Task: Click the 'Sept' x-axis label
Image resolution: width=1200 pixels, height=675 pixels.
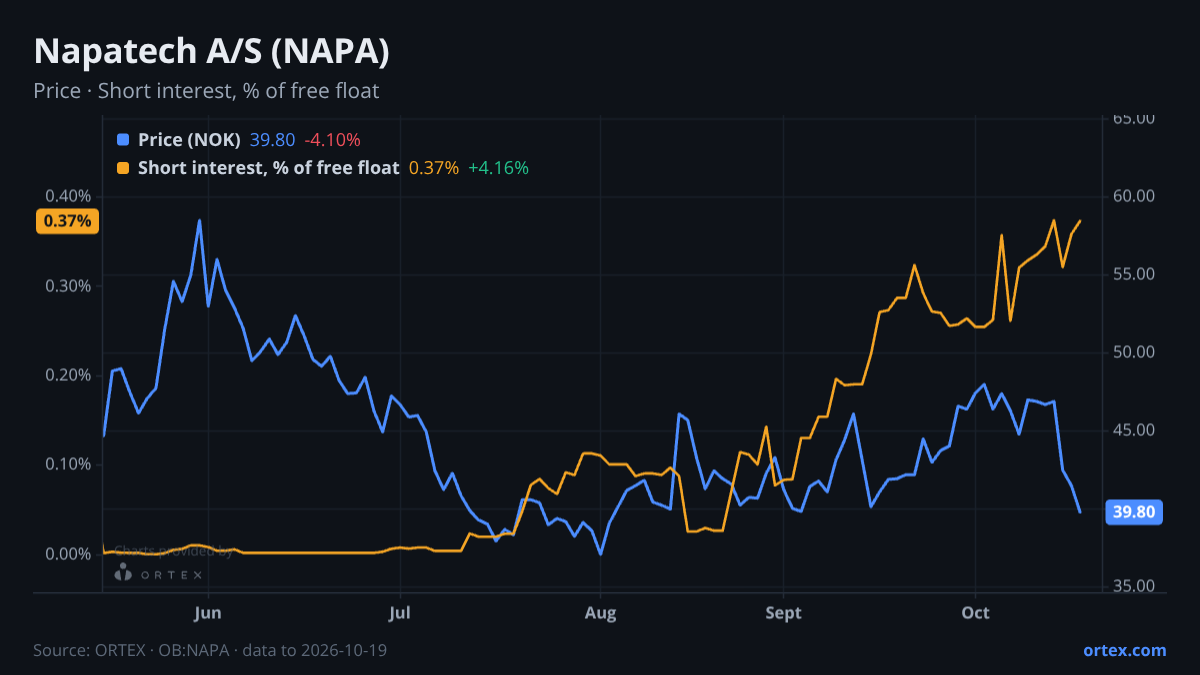Action: point(783,613)
